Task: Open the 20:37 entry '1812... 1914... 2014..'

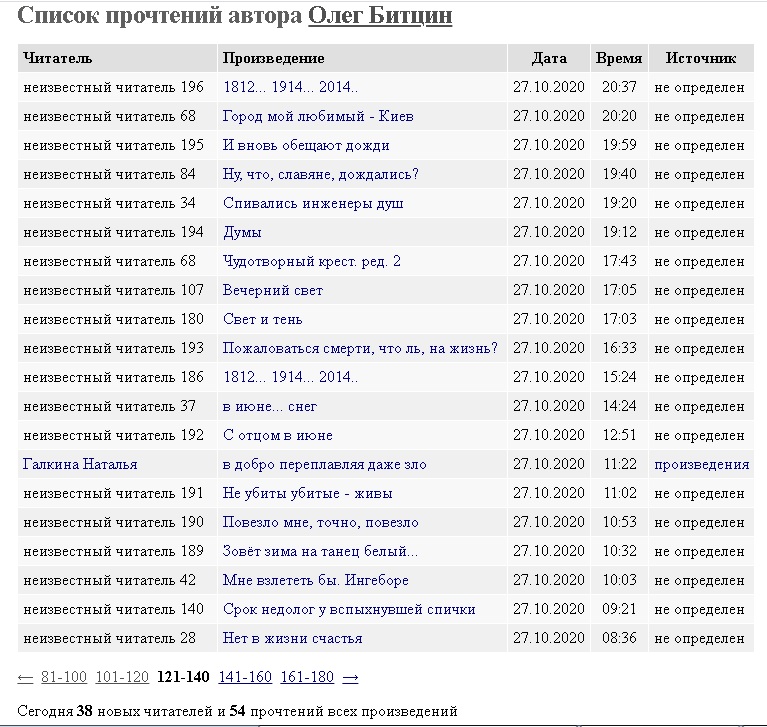Action: [291, 87]
